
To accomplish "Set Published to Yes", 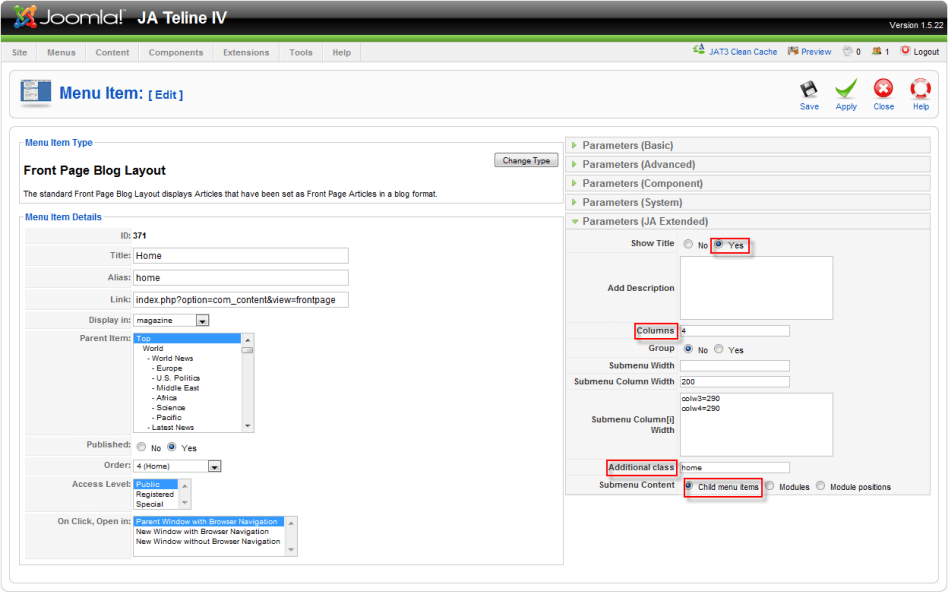I will 172,447.
